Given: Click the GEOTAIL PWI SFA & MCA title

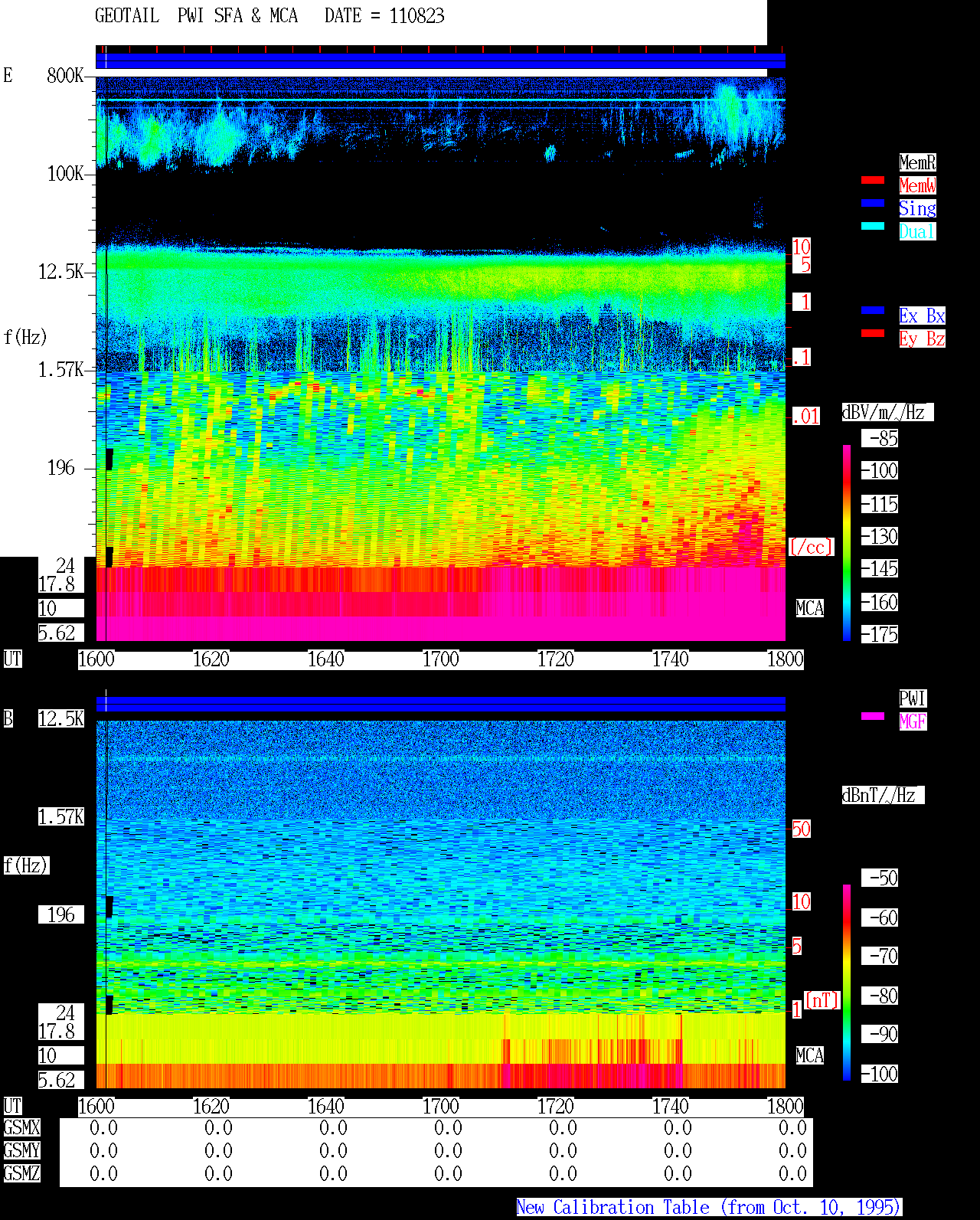Looking at the screenshot, I should 196,16.
